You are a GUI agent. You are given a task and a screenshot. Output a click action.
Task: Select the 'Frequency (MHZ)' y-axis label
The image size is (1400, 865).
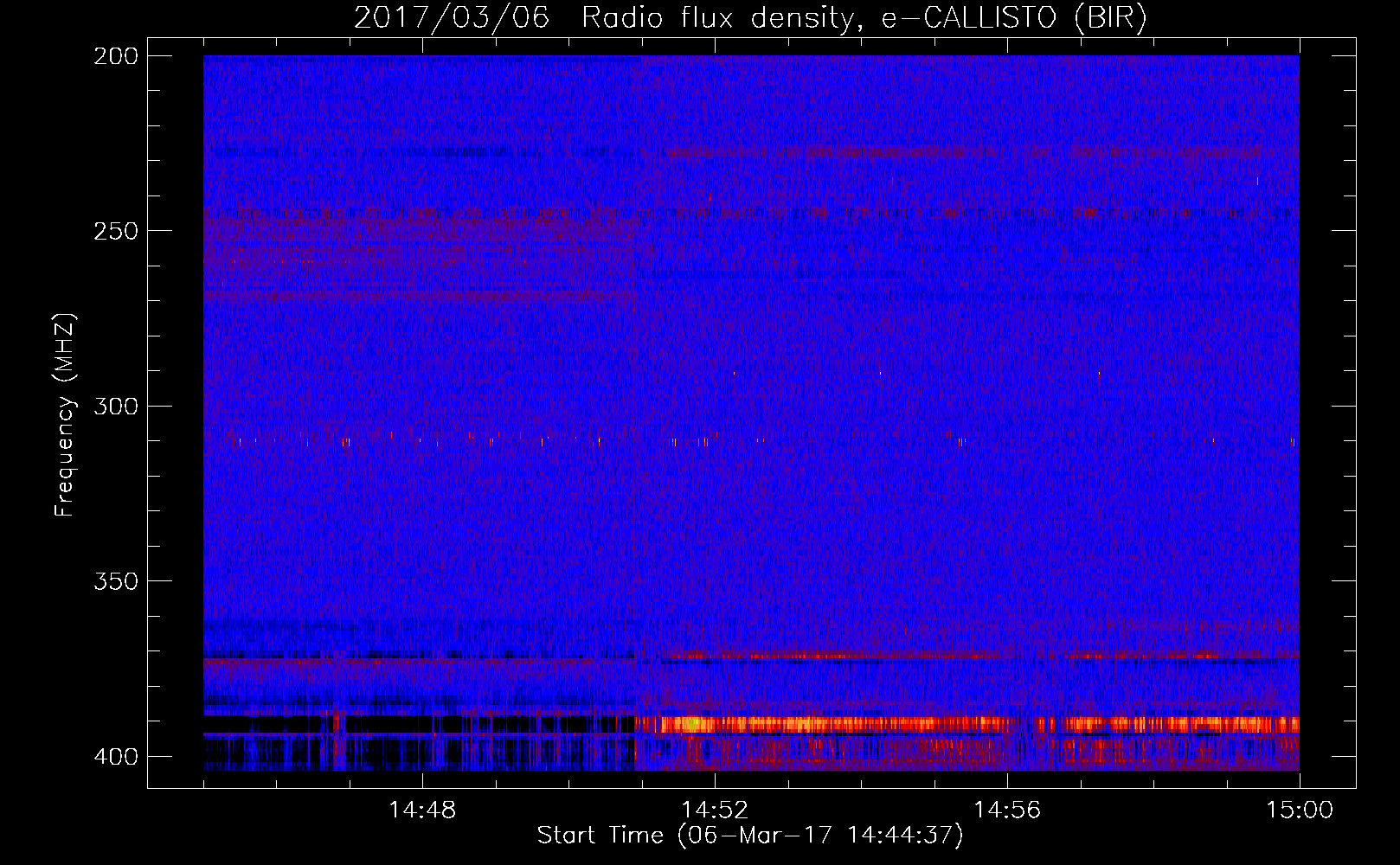(x=65, y=415)
